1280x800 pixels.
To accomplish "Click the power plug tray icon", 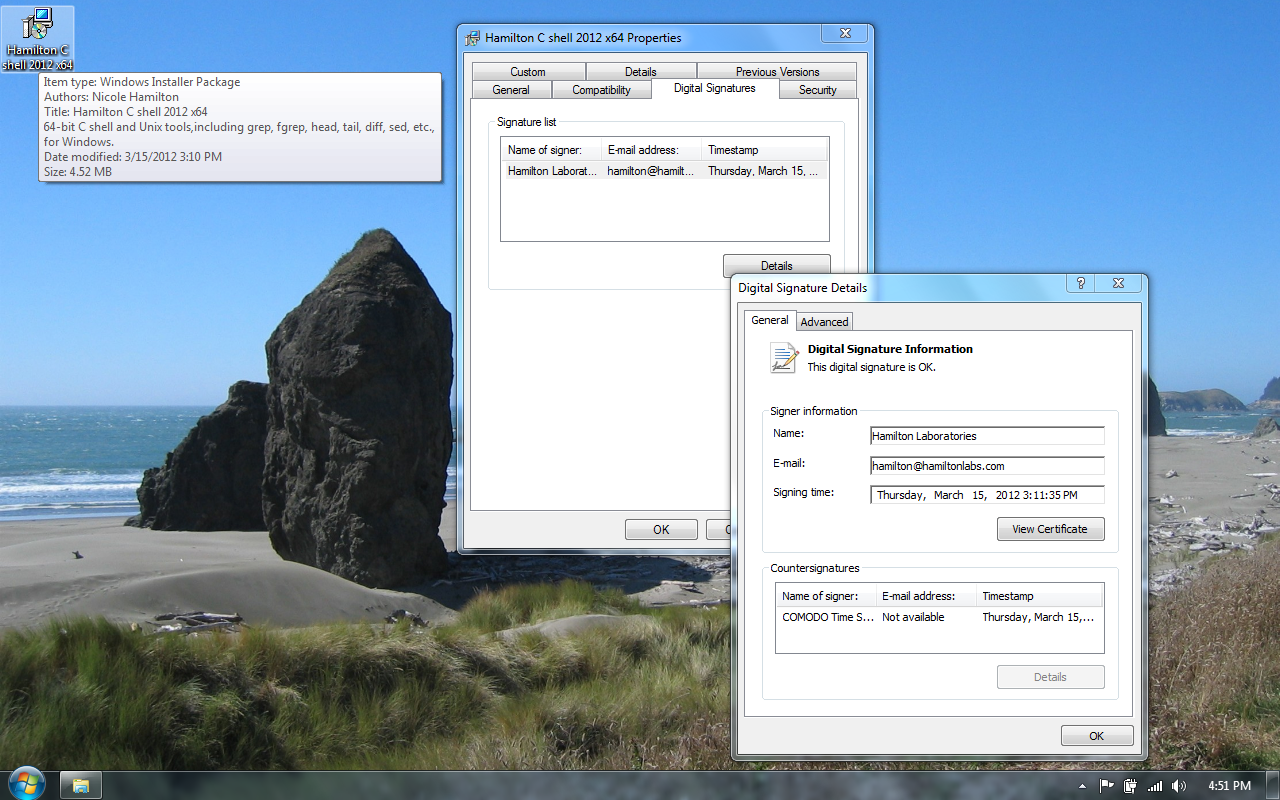I will pos(1131,786).
